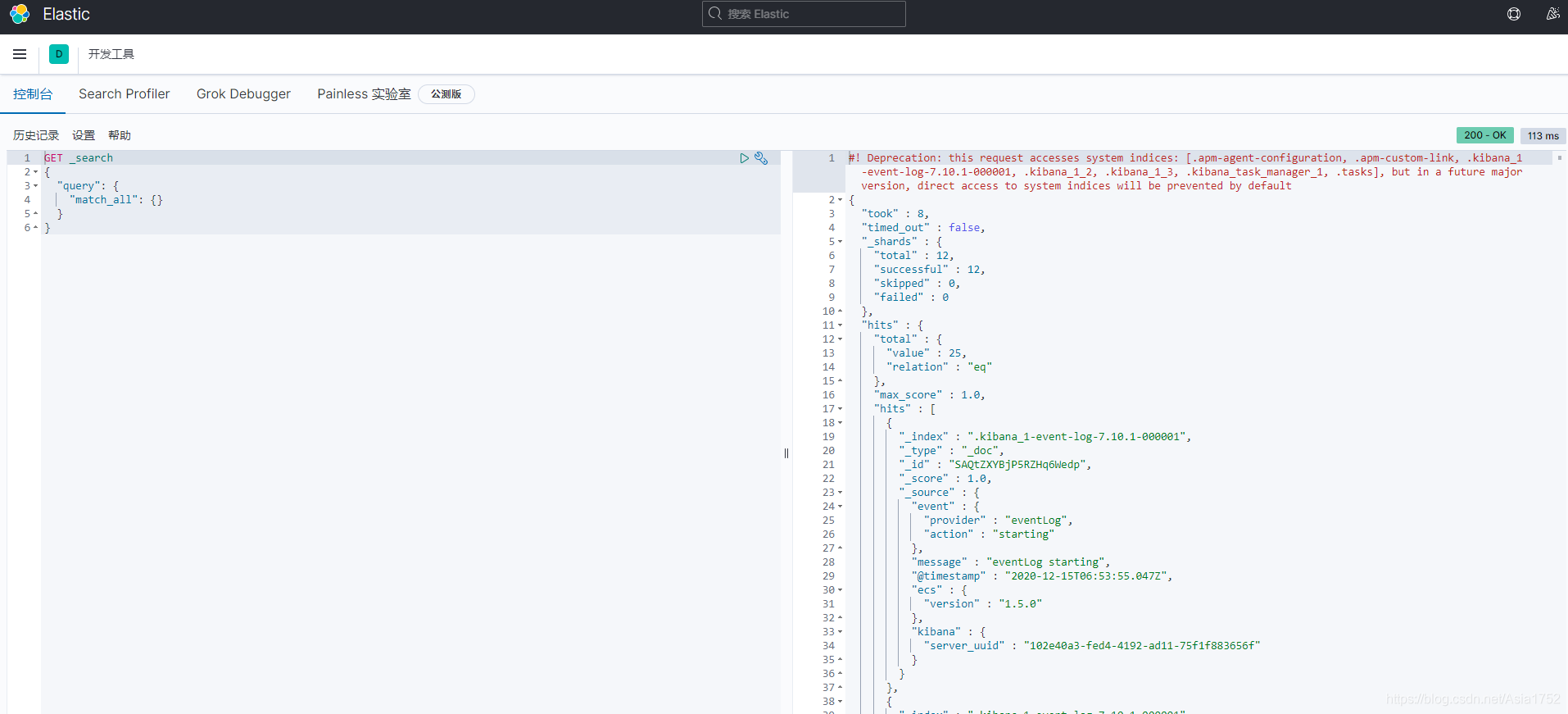Image resolution: width=1568 pixels, height=714 pixels.
Task: Click the "_type" : "_doc" line
Action: 951,451
